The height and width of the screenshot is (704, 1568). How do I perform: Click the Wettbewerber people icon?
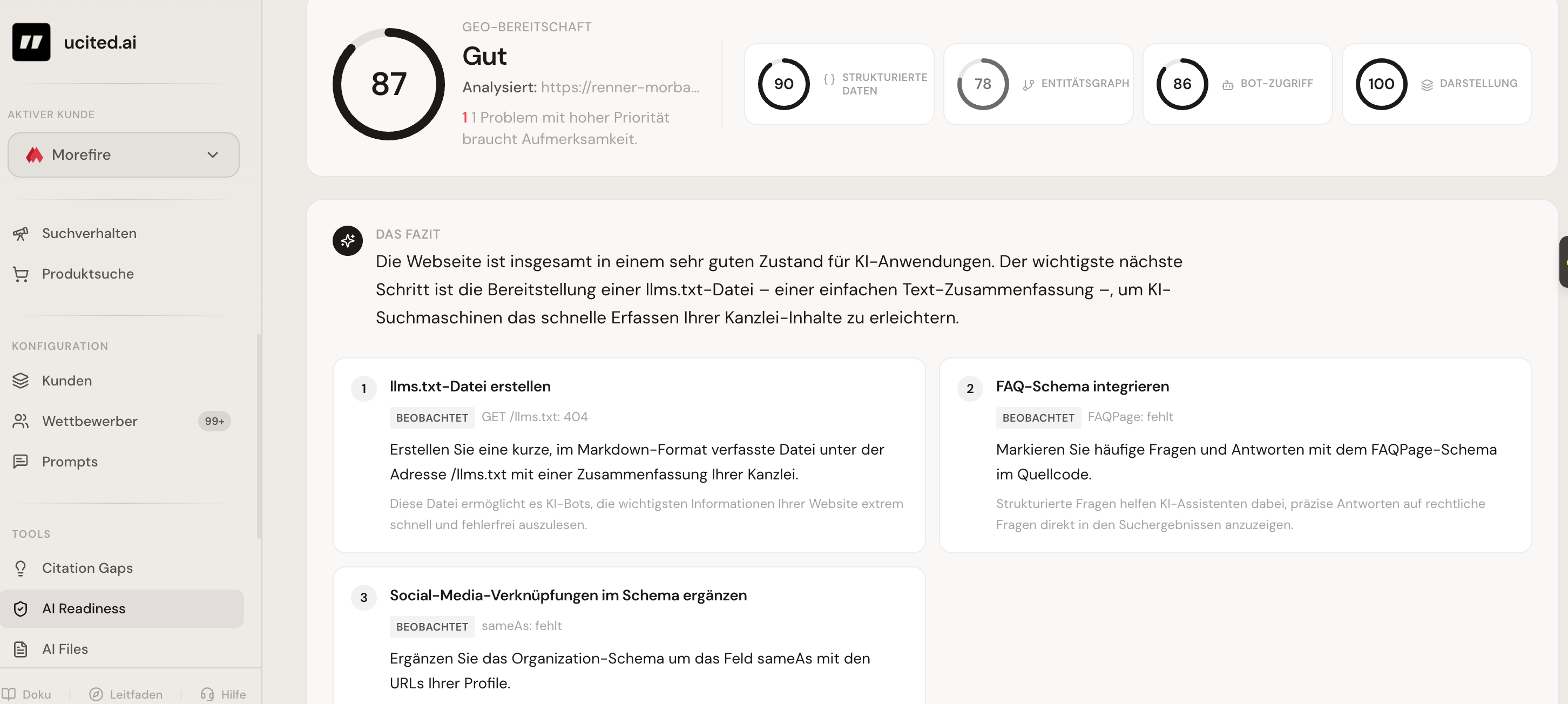21,421
